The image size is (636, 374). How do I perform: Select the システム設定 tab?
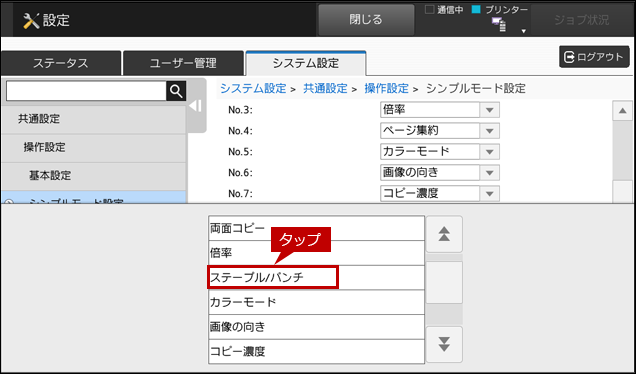[x=306, y=63]
